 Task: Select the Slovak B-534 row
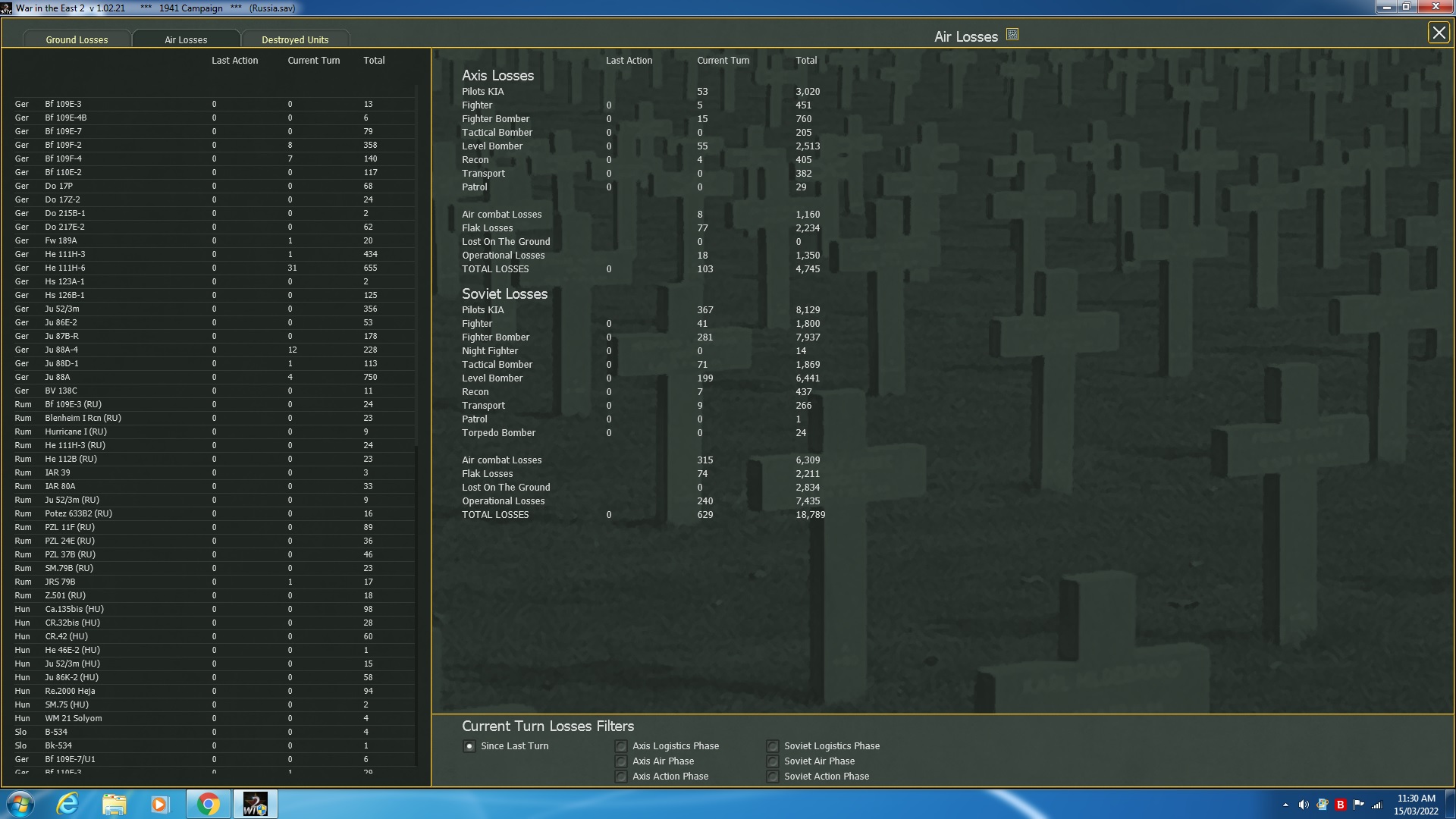[x=214, y=732]
